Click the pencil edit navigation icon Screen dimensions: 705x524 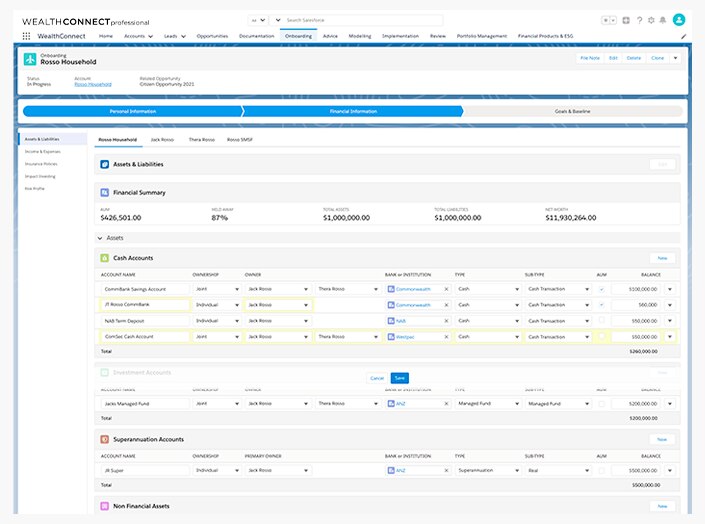(x=683, y=36)
